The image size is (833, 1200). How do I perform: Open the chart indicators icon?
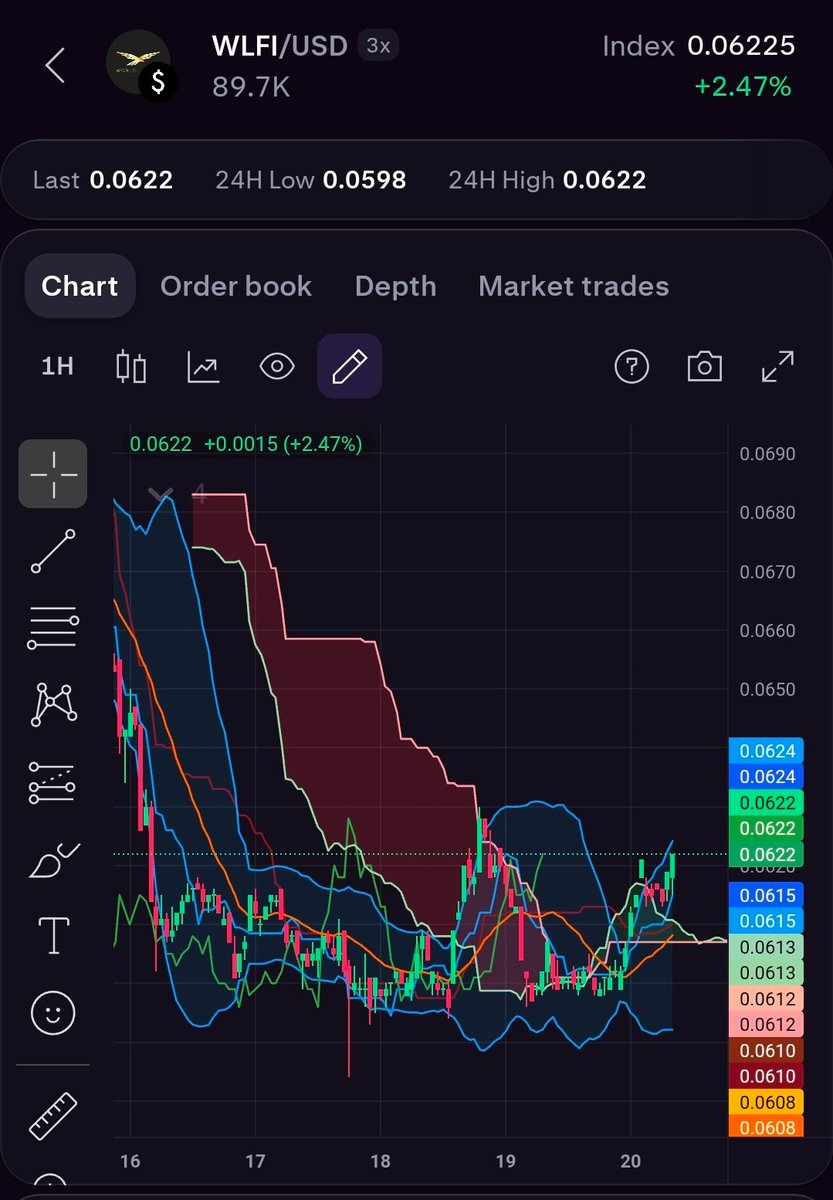click(204, 367)
